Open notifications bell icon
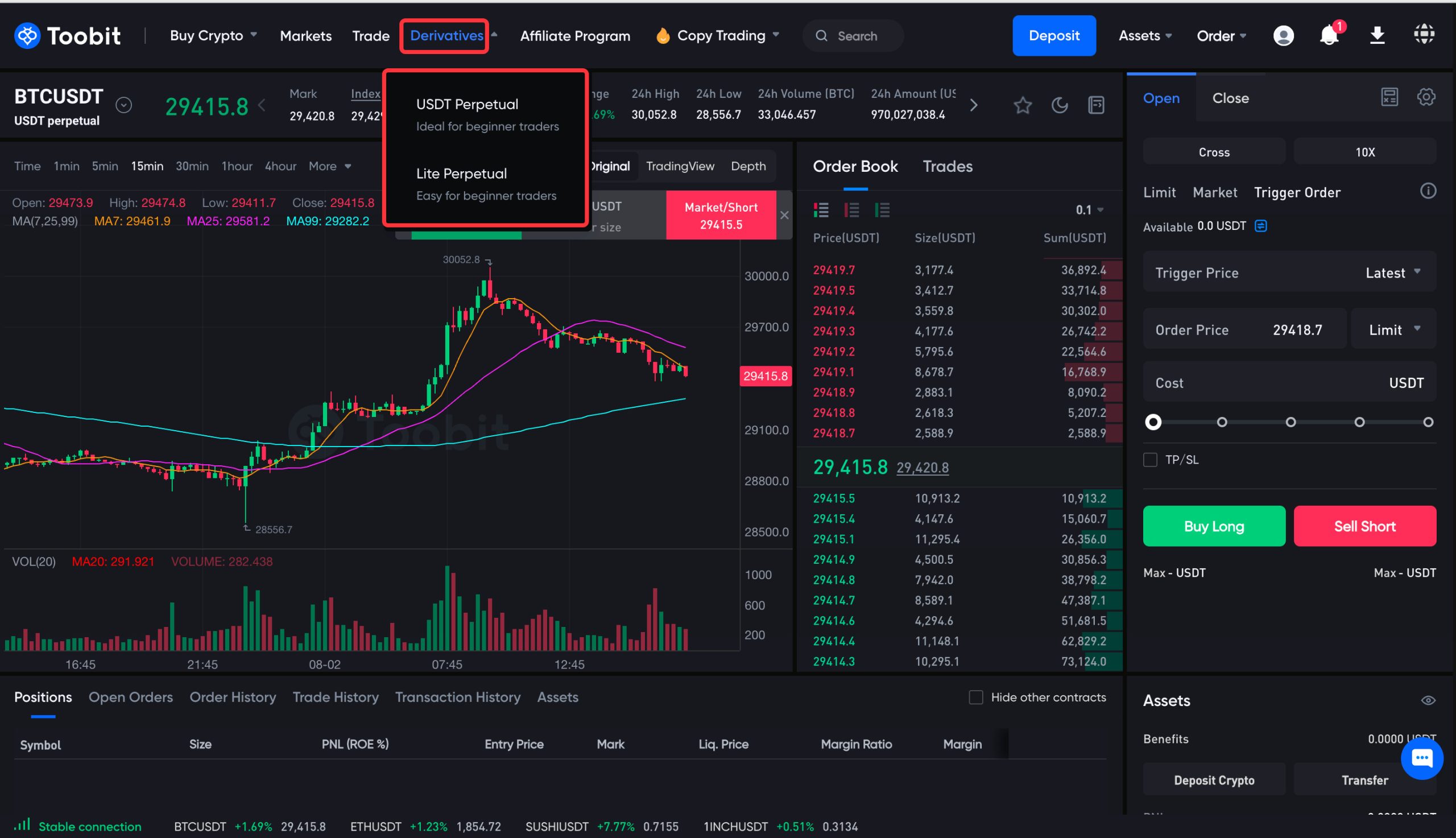Viewport: 1456px width, 838px height. [1329, 36]
